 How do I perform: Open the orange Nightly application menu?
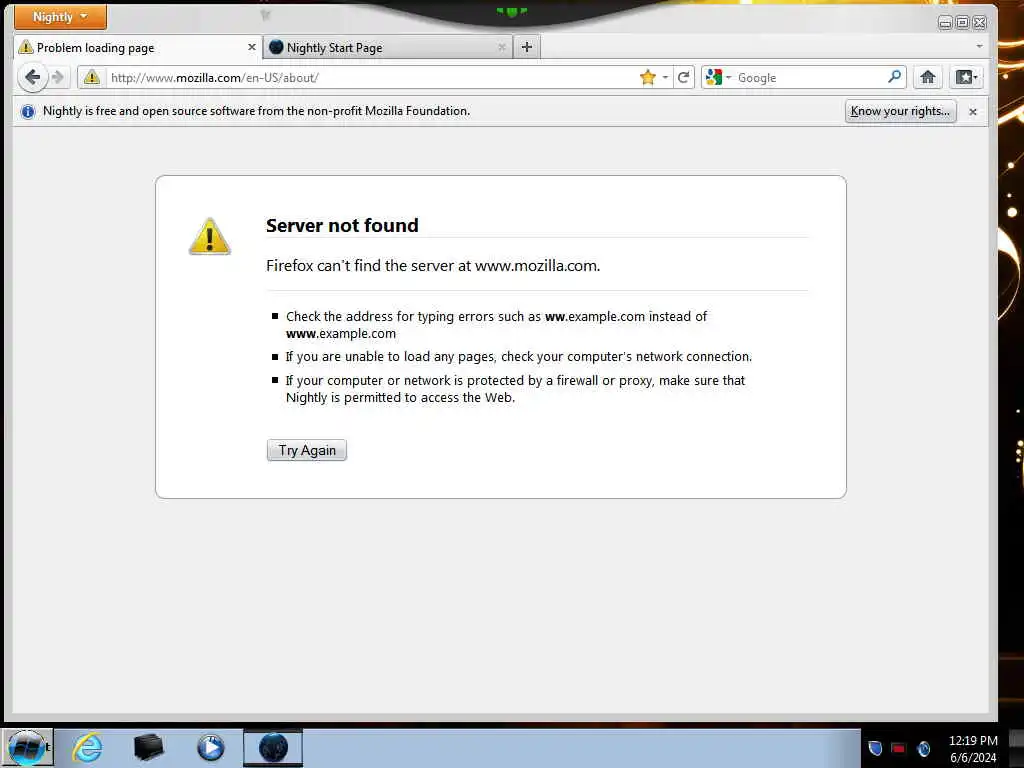(x=60, y=17)
